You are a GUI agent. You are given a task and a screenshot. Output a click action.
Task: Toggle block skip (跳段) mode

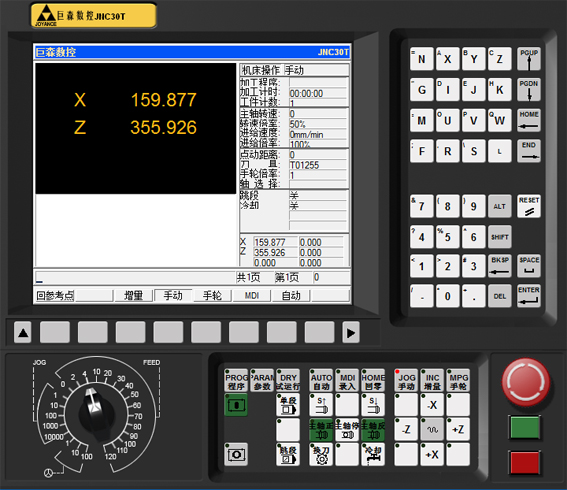tap(288, 454)
